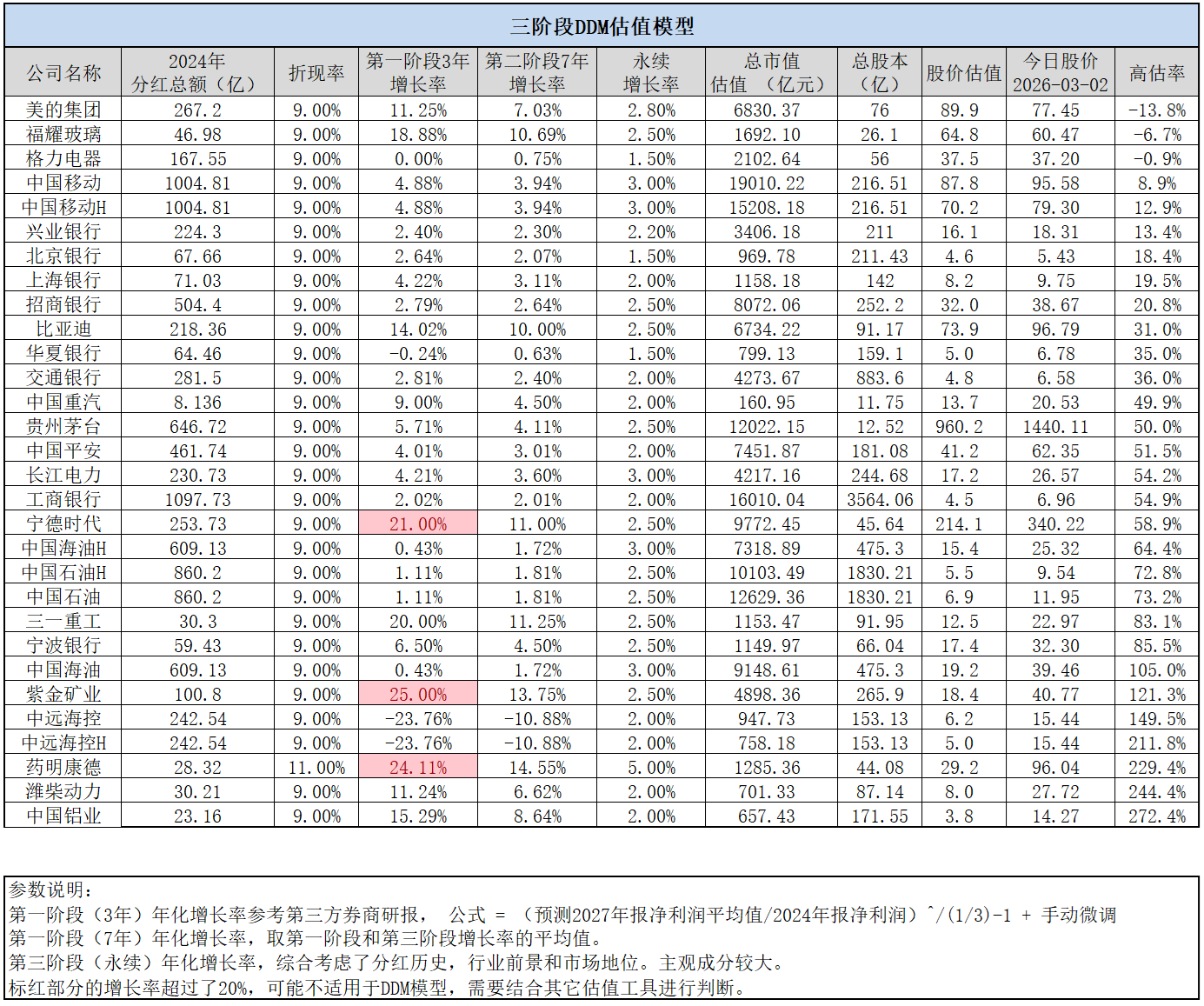The height and width of the screenshot is (1006, 1204).
Task: Click the 中国铝业 row label
Action: (x=63, y=816)
